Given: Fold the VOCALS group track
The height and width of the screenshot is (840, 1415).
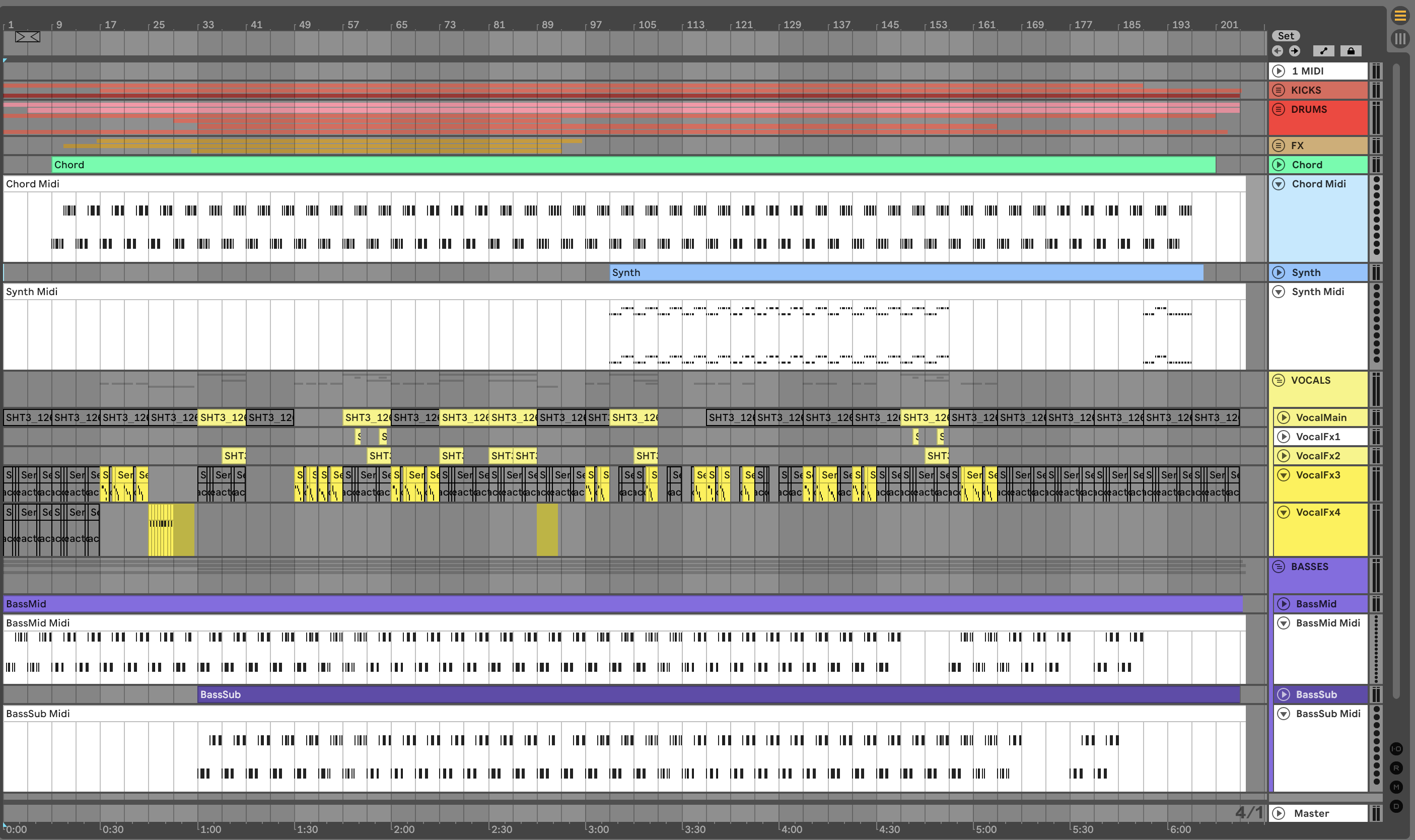Looking at the screenshot, I should (x=1279, y=380).
